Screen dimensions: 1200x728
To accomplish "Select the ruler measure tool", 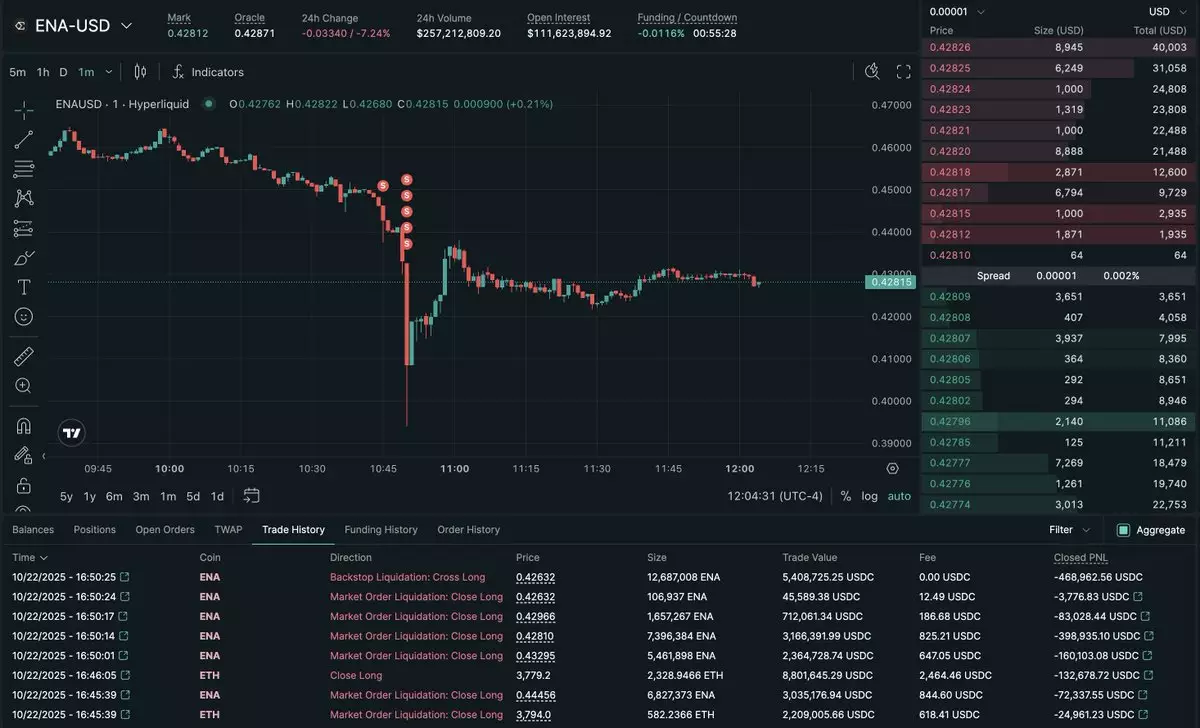I will pos(24,356).
